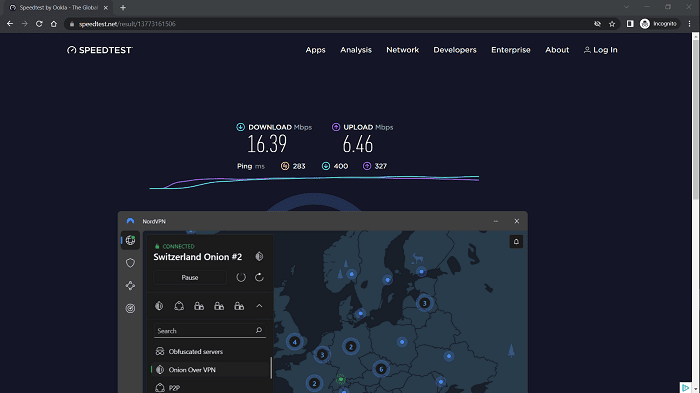This screenshot has height=393, width=700.
Task: Open the tab search dropdown arrow
Action: click(x=626, y=7)
